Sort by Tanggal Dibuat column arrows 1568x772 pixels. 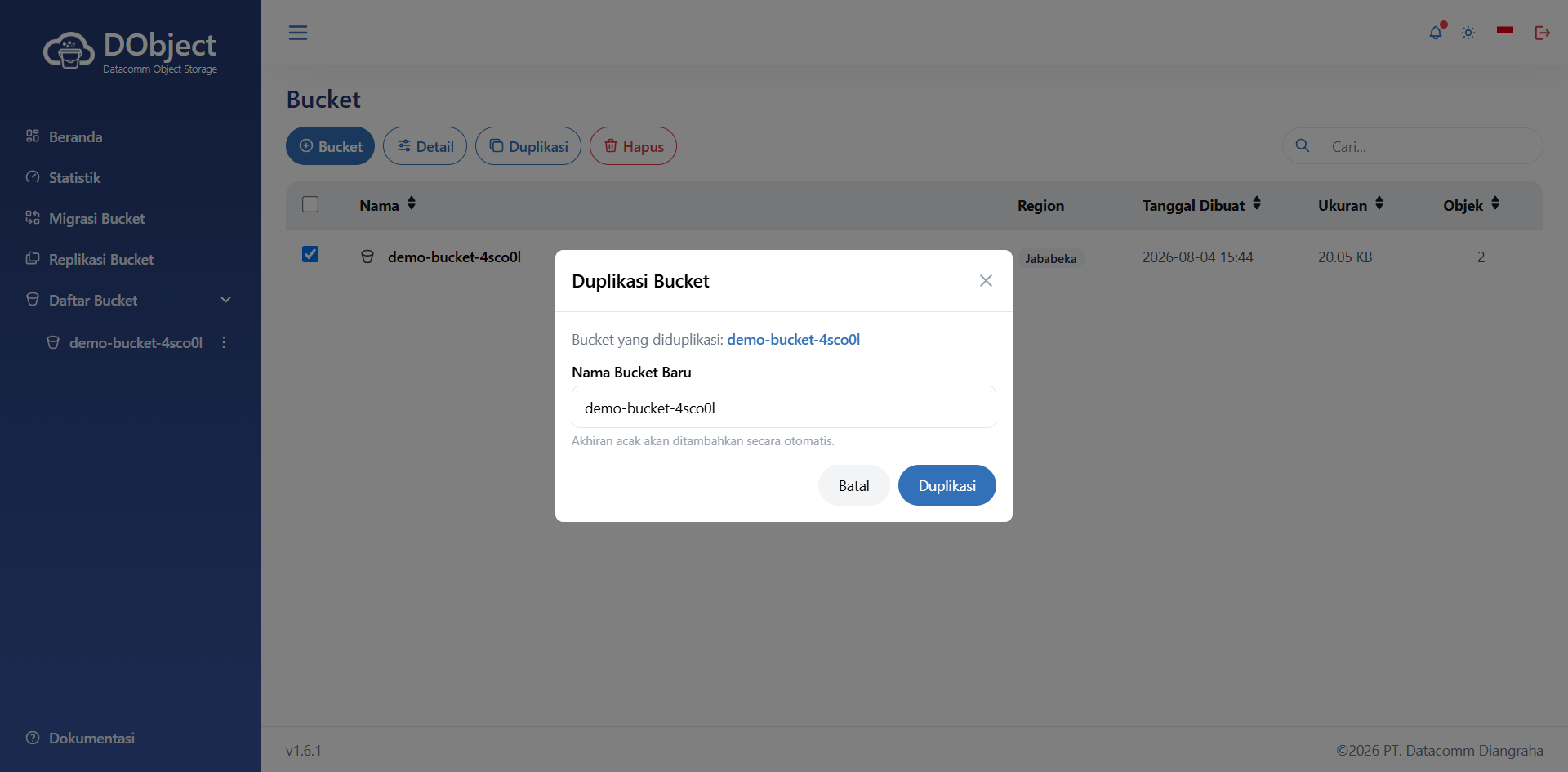pos(1257,203)
